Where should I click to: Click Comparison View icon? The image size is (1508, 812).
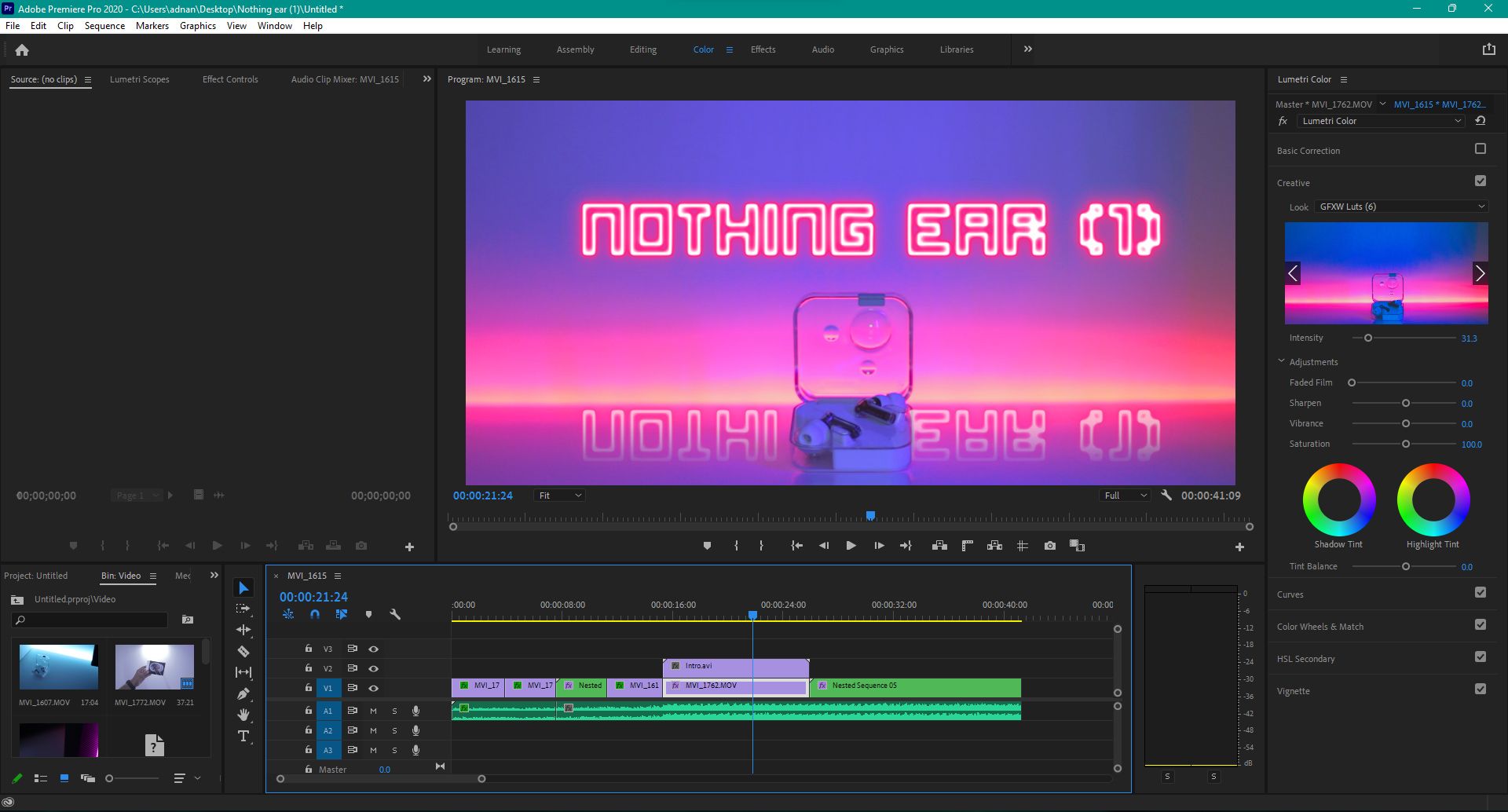[x=1077, y=546]
